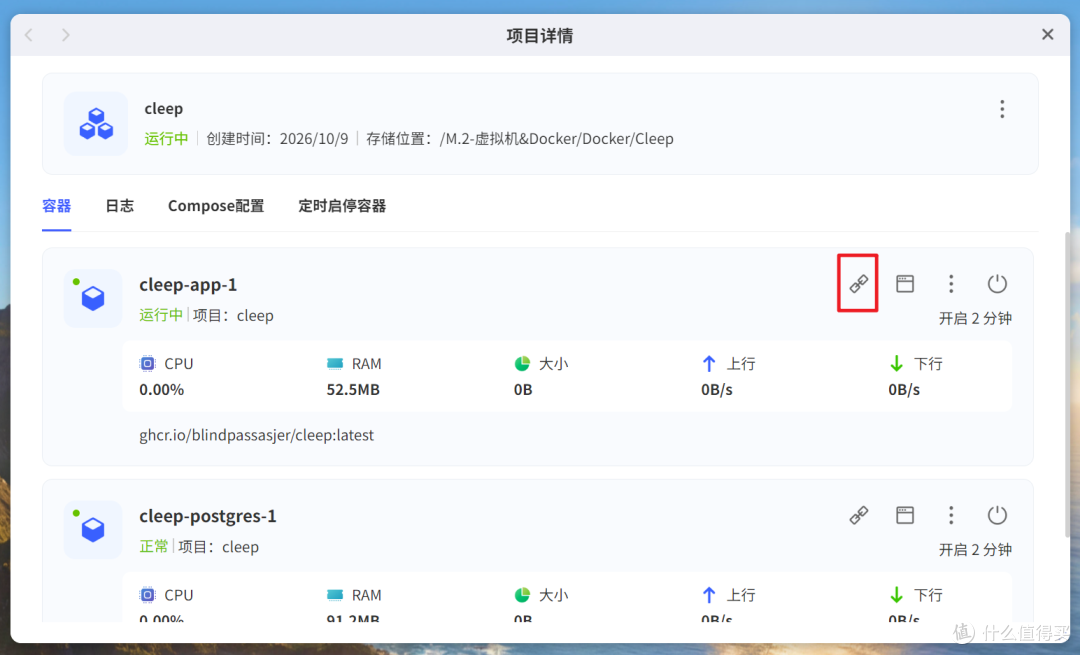Click the 下行 download arrow in cleep-postgres-1
1080x655 pixels.
tap(896, 595)
